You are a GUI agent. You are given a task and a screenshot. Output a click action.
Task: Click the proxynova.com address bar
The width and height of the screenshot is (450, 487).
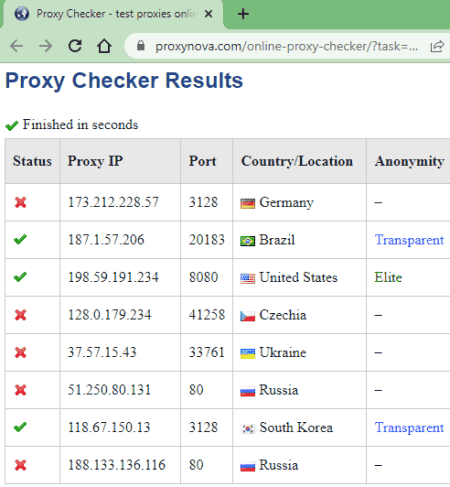pyautogui.click(x=287, y=46)
